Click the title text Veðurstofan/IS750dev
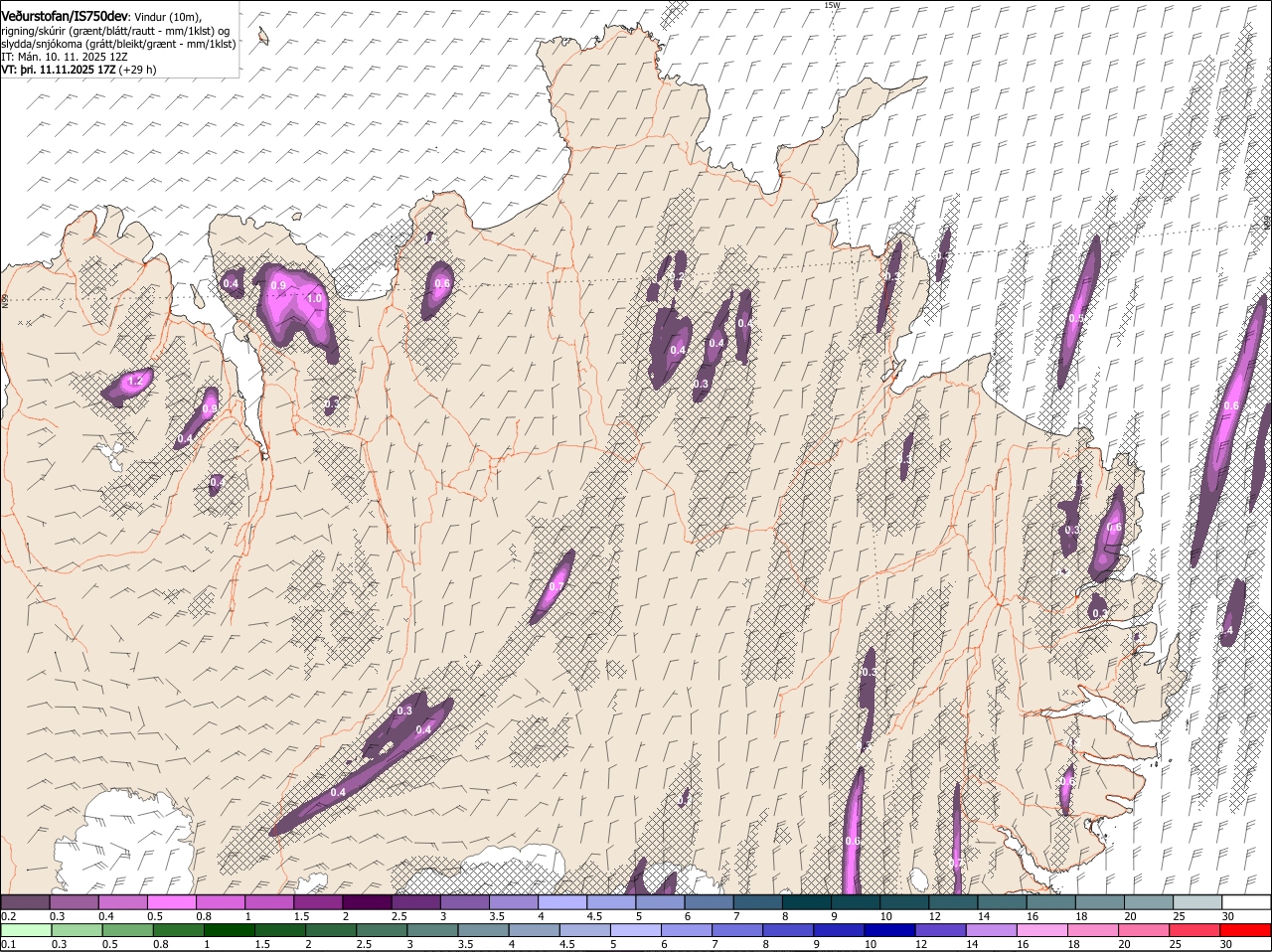Viewport: 1272px width, 952px height. click(x=64, y=16)
